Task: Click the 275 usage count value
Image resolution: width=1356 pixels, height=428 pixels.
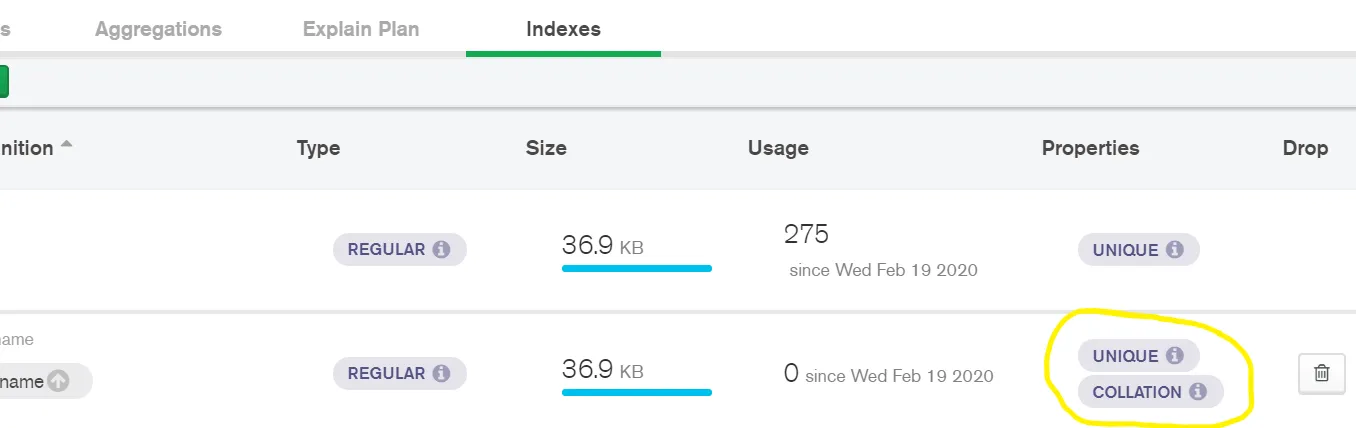Action: (806, 234)
